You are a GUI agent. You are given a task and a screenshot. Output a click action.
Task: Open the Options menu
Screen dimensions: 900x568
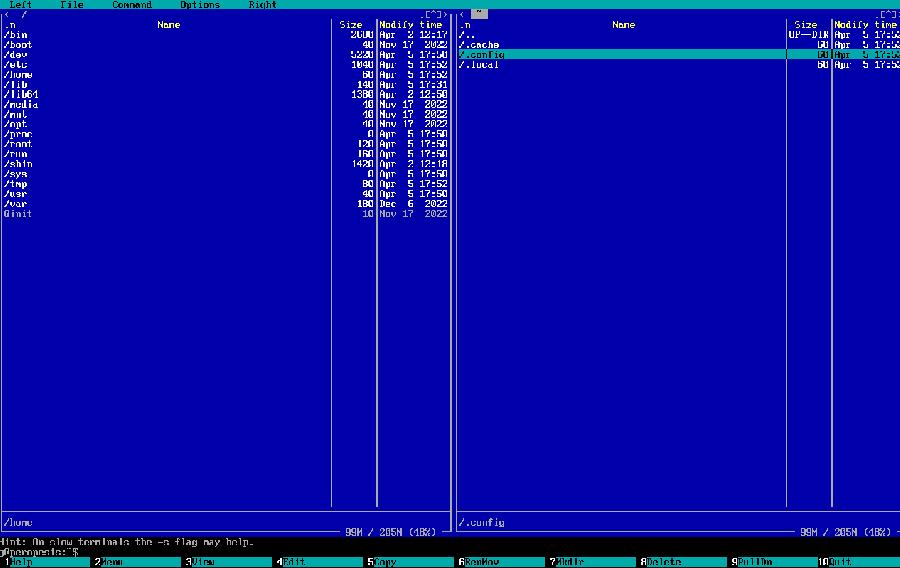pyautogui.click(x=199, y=5)
